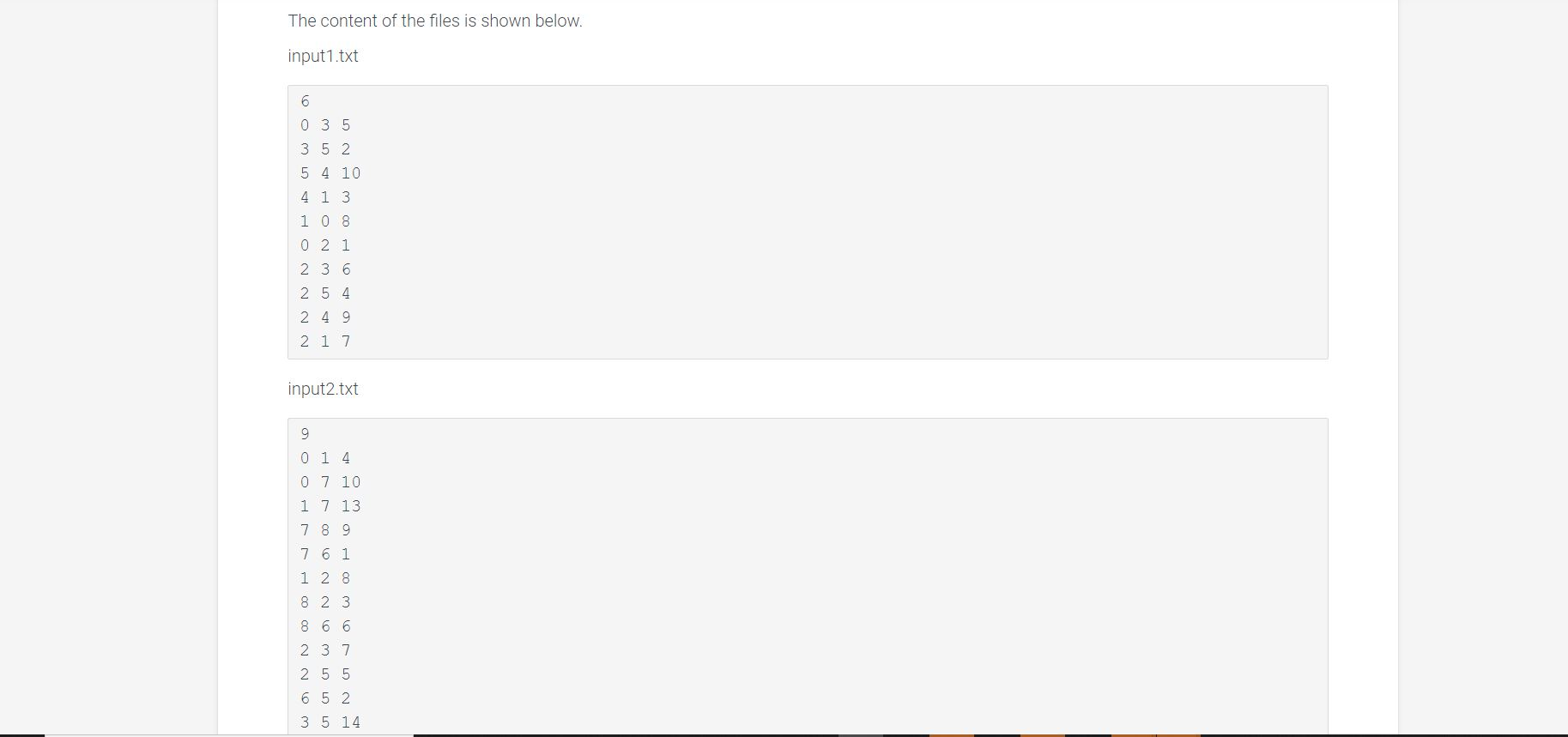The width and height of the screenshot is (1568, 737).
Task: Click the '8 2 3' line in input2.txt
Action: point(325,602)
